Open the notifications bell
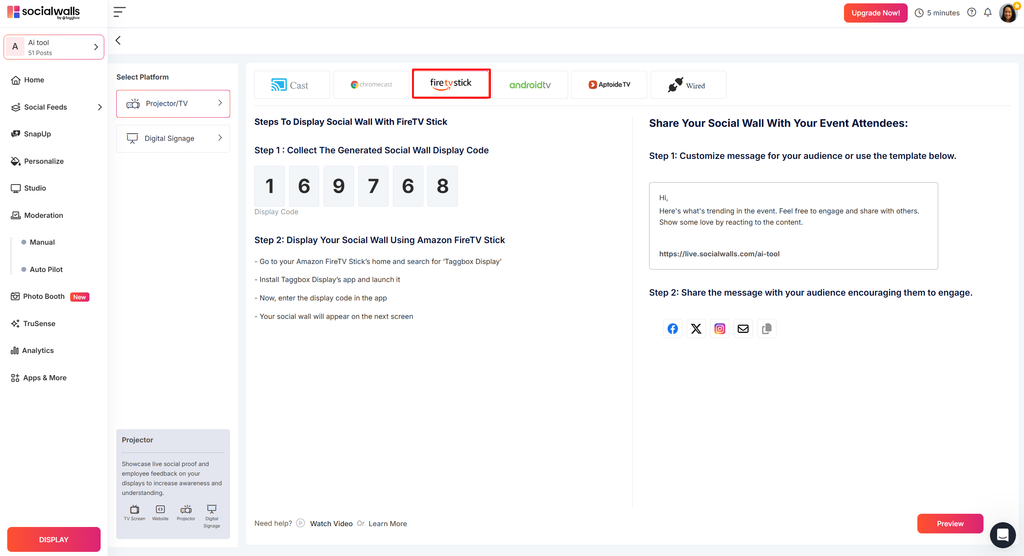Image resolution: width=1024 pixels, height=556 pixels. tap(988, 12)
